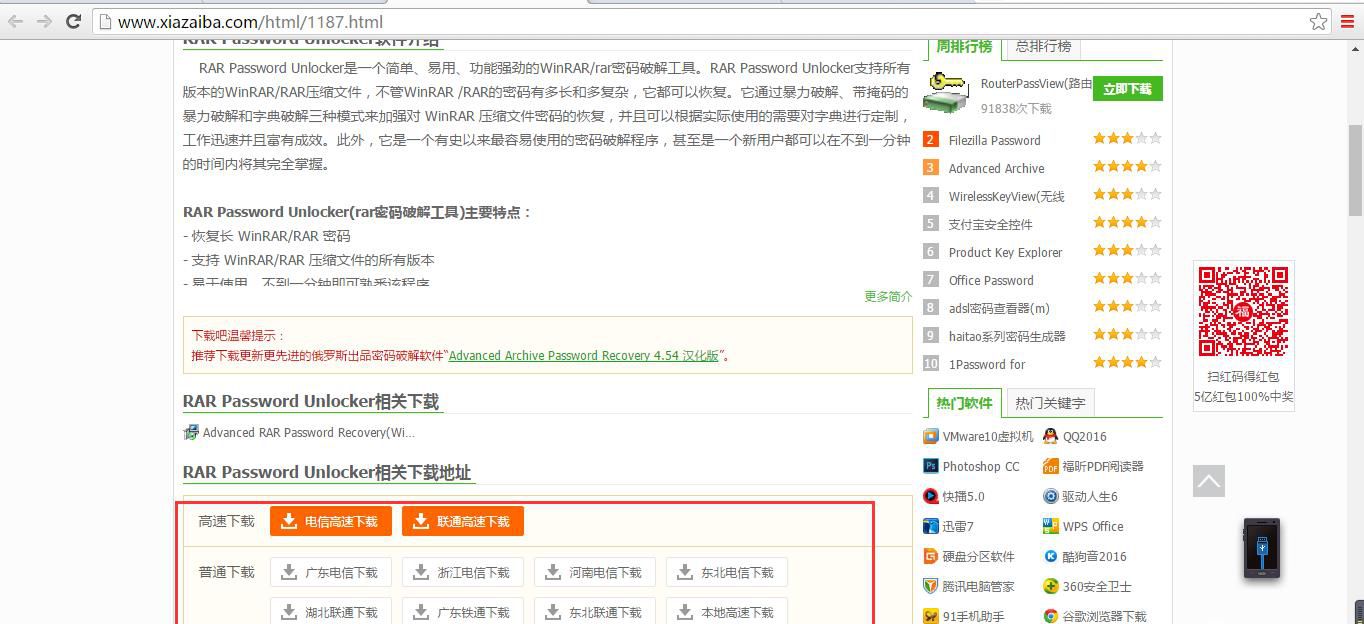This screenshot has width=1364, height=624.
Task: Open Advanced Archive Password Recovery 4.54 link
Action: 584,355
